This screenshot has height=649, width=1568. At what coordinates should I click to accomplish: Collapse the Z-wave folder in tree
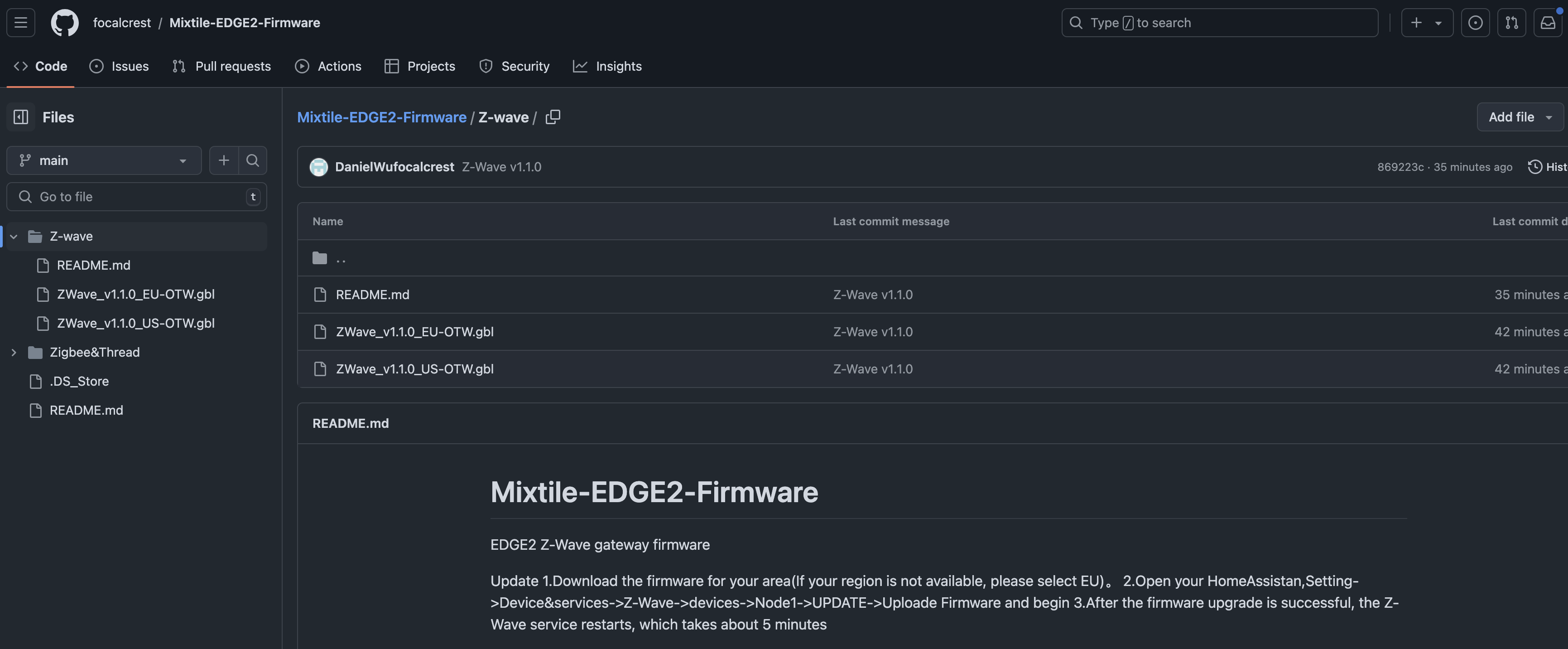click(14, 236)
